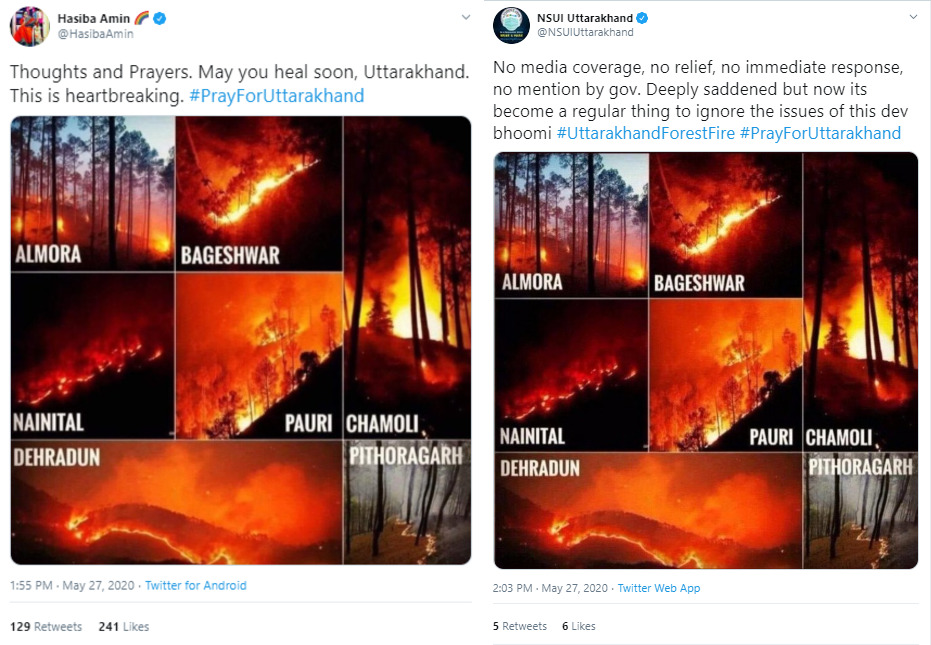Open the NSUI Uttarakhand display name link
The image size is (931, 645).
(585, 17)
